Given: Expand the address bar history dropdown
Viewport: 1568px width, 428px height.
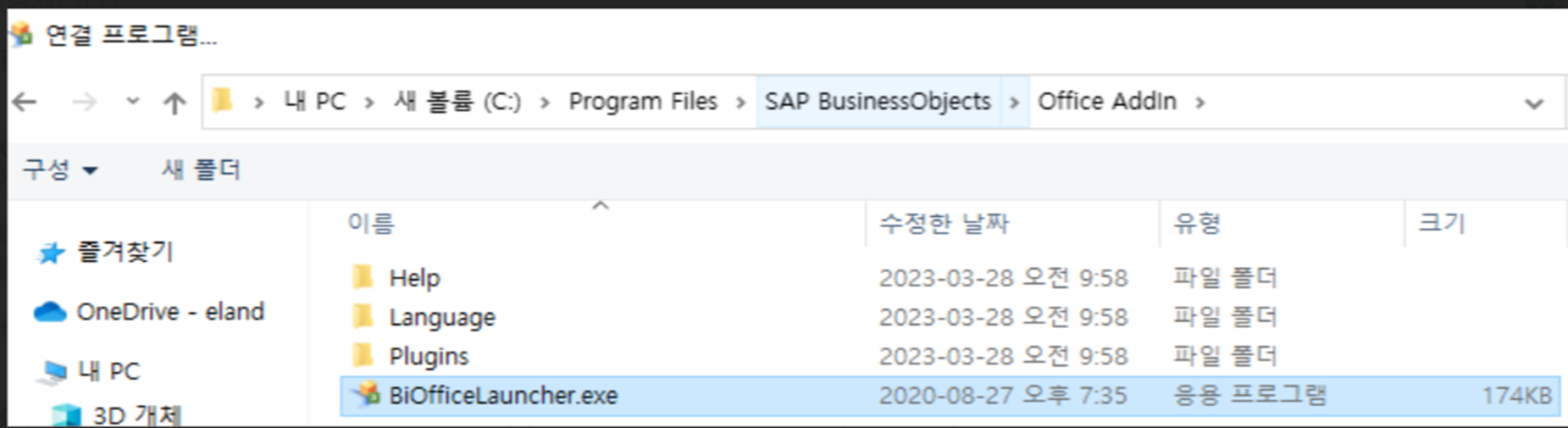Looking at the screenshot, I should coord(1534,103).
